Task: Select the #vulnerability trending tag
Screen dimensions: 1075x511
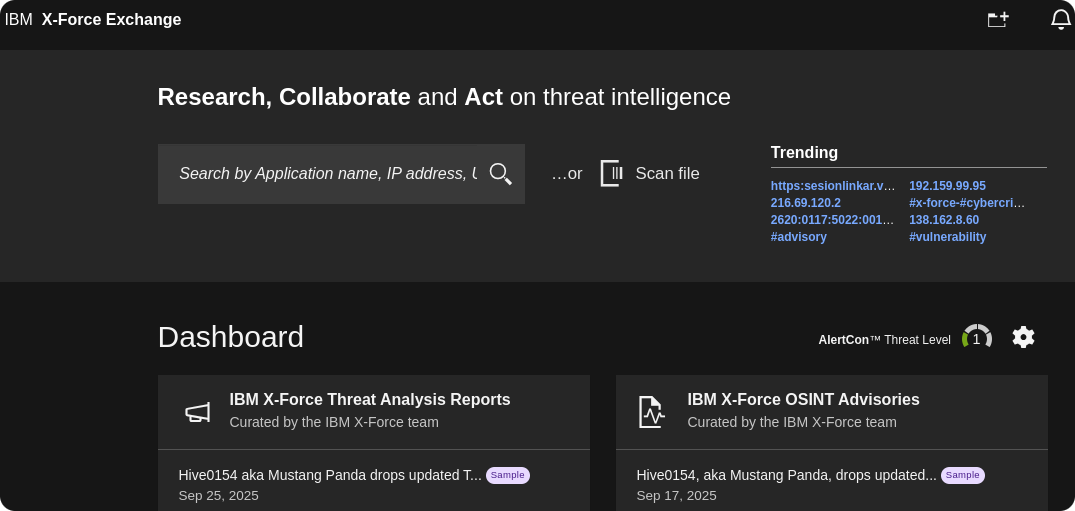Action: point(947,237)
